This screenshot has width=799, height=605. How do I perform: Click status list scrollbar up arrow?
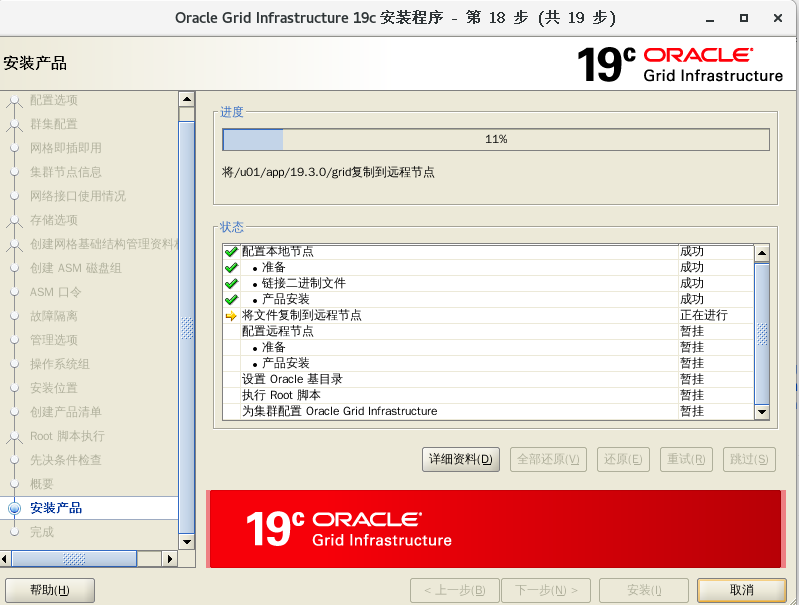pos(762,253)
